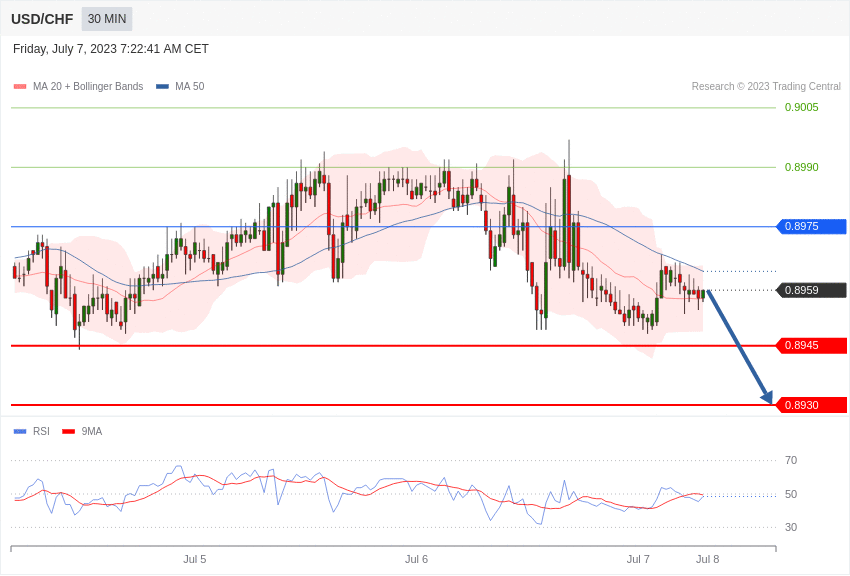Click the 30 MIN timeframe badge

[x=107, y=19]
